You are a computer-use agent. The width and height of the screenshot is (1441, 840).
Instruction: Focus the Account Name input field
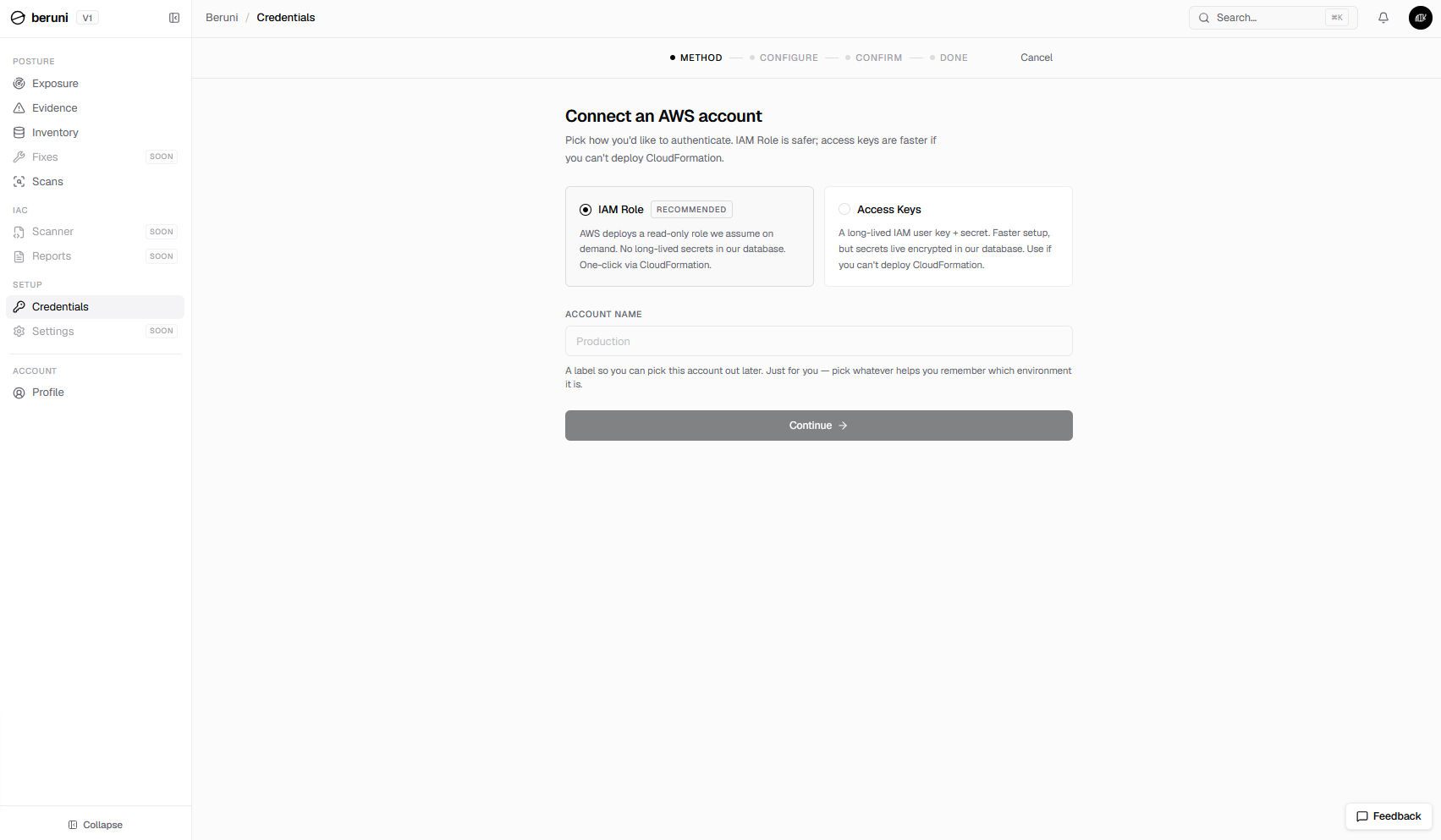[x=819, y=342]
